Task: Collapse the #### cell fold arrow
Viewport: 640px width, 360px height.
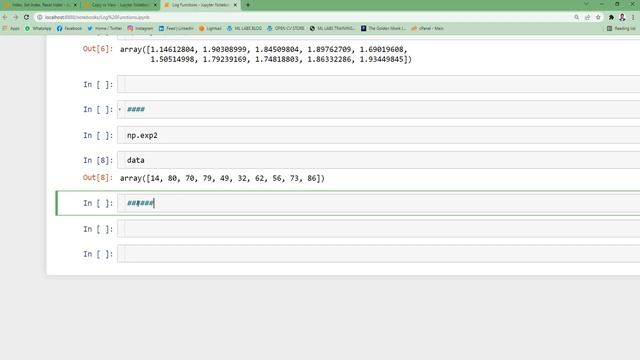Action: pos(120,109)
